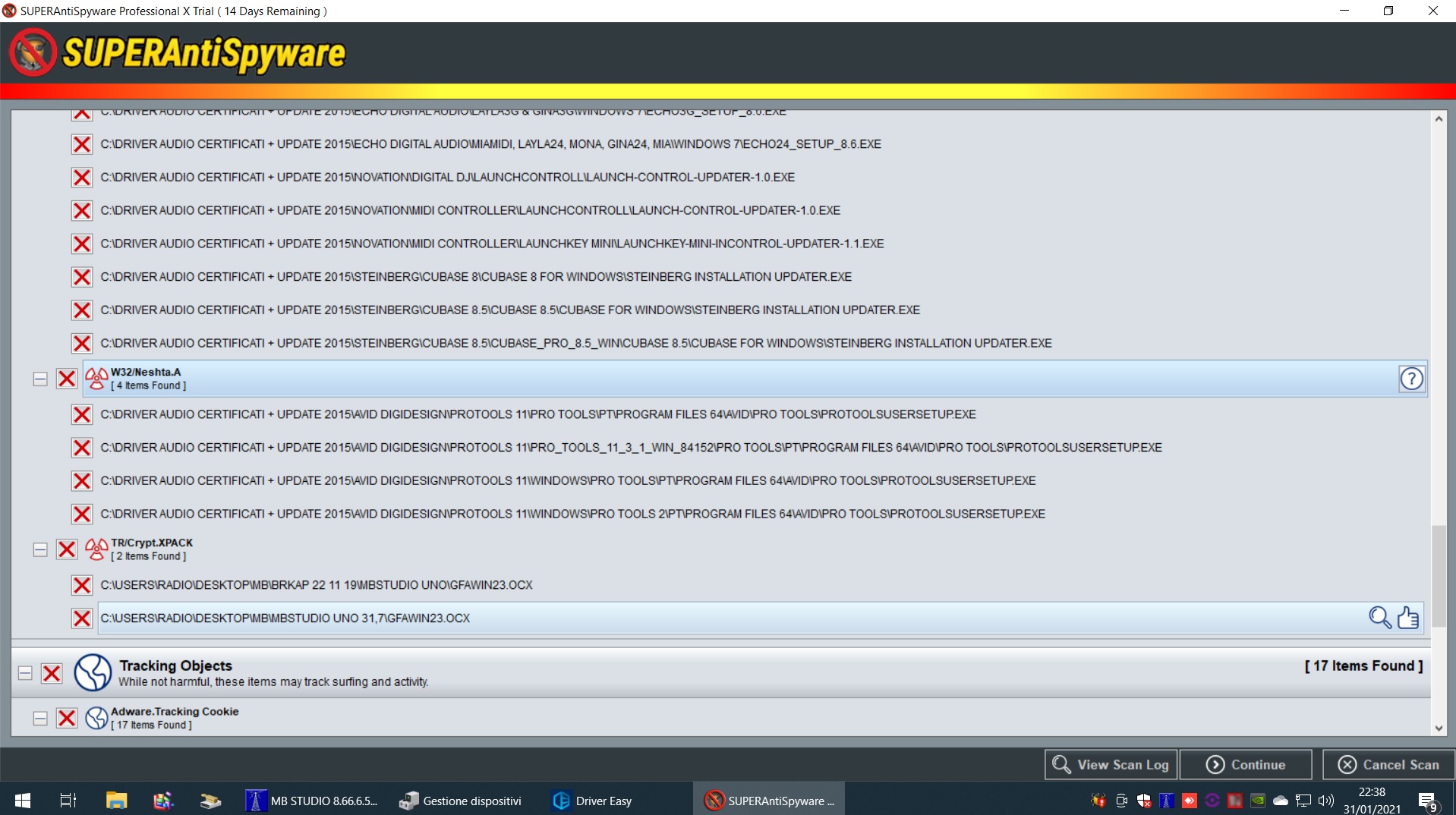Click the bug alert tray icon
Viewport: 1456px width, 815px height.
(1098, 801)
